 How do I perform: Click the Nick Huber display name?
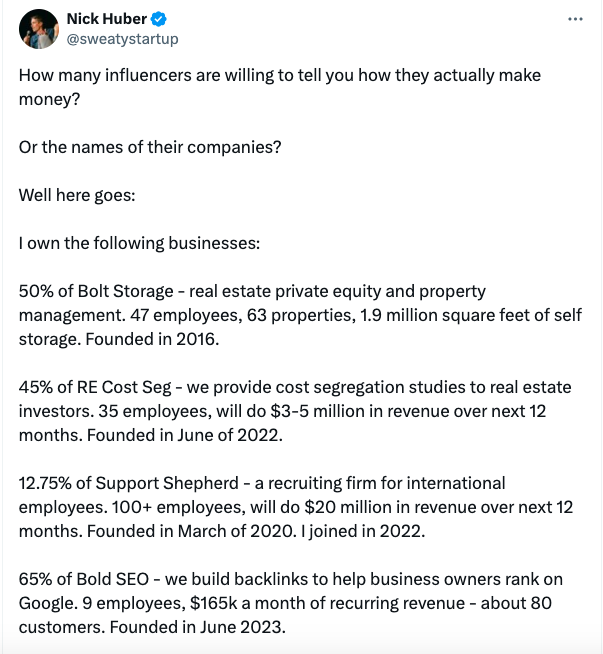click(x=107, y=19)
